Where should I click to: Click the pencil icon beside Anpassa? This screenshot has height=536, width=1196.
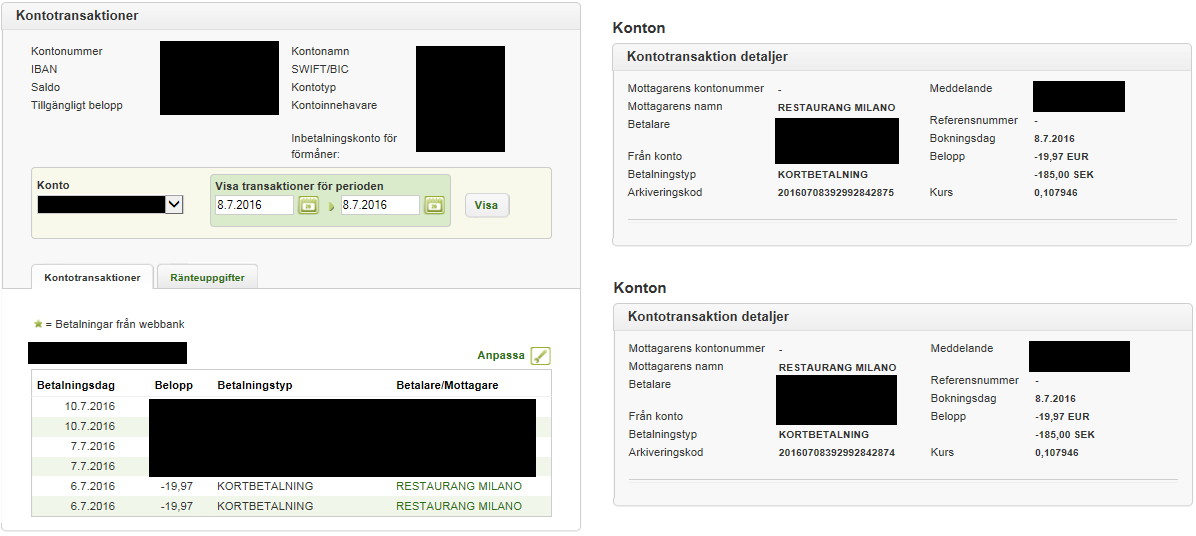tap(541, 356)
